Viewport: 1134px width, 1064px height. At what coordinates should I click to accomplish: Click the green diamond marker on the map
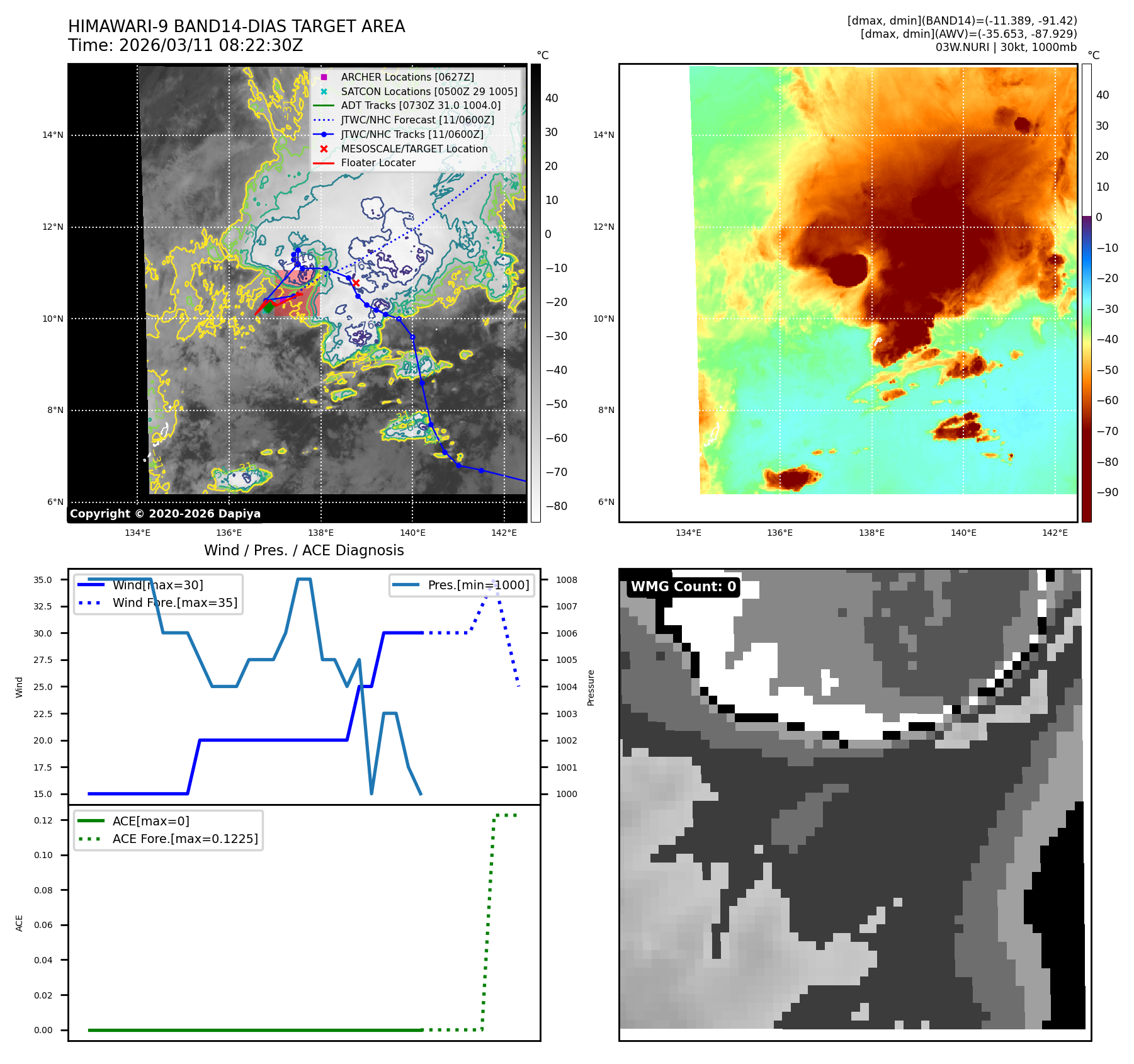click(268, 307)
